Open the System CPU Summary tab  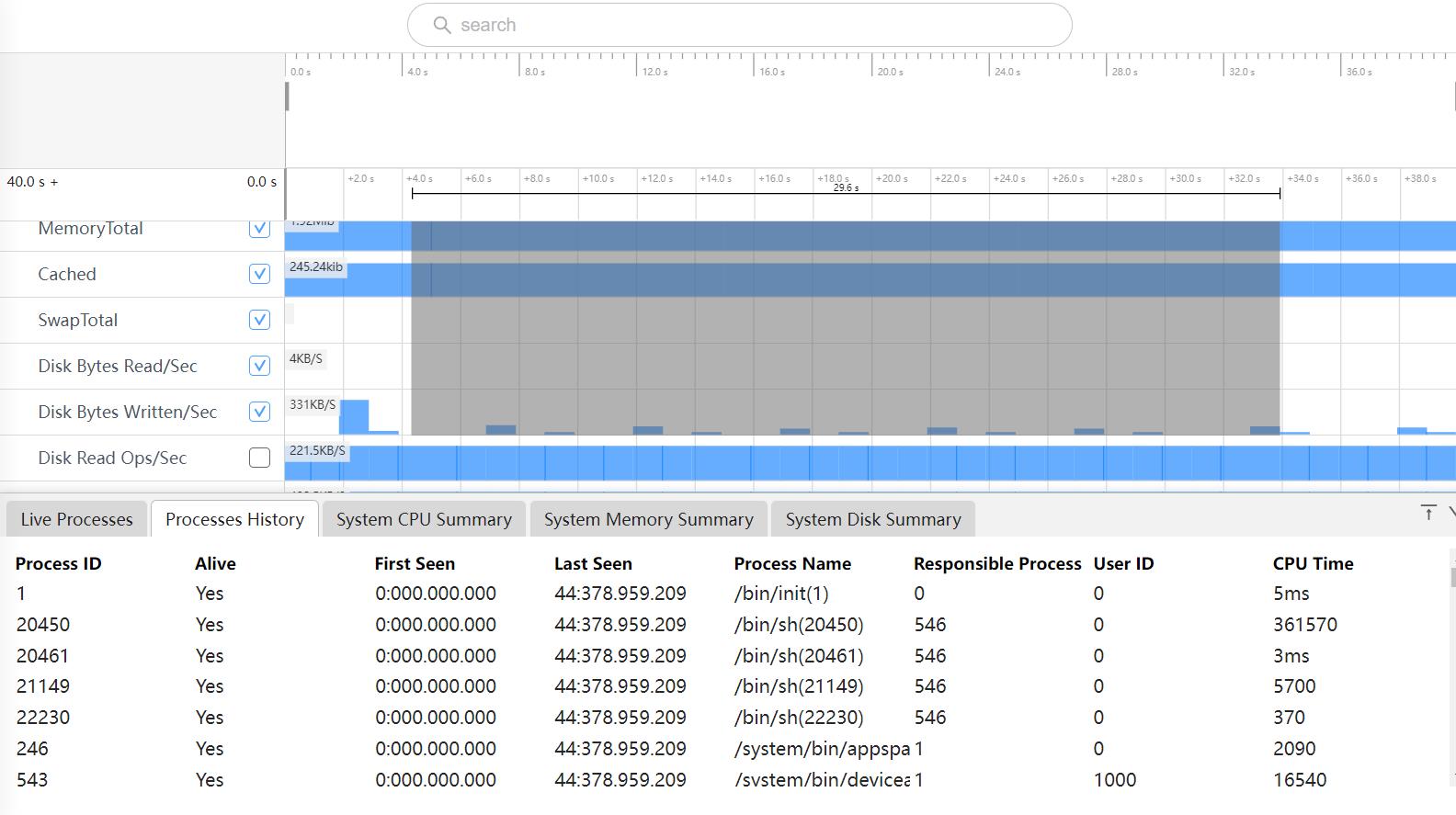tap(424, 519)
